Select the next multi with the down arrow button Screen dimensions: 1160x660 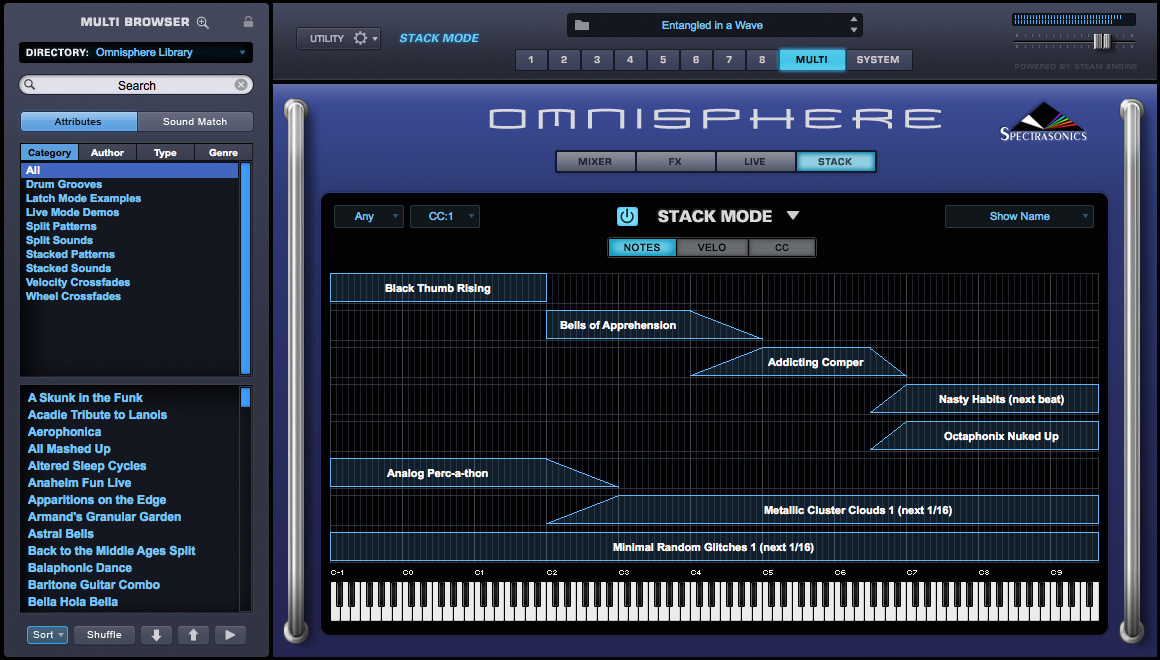point(156,635)
